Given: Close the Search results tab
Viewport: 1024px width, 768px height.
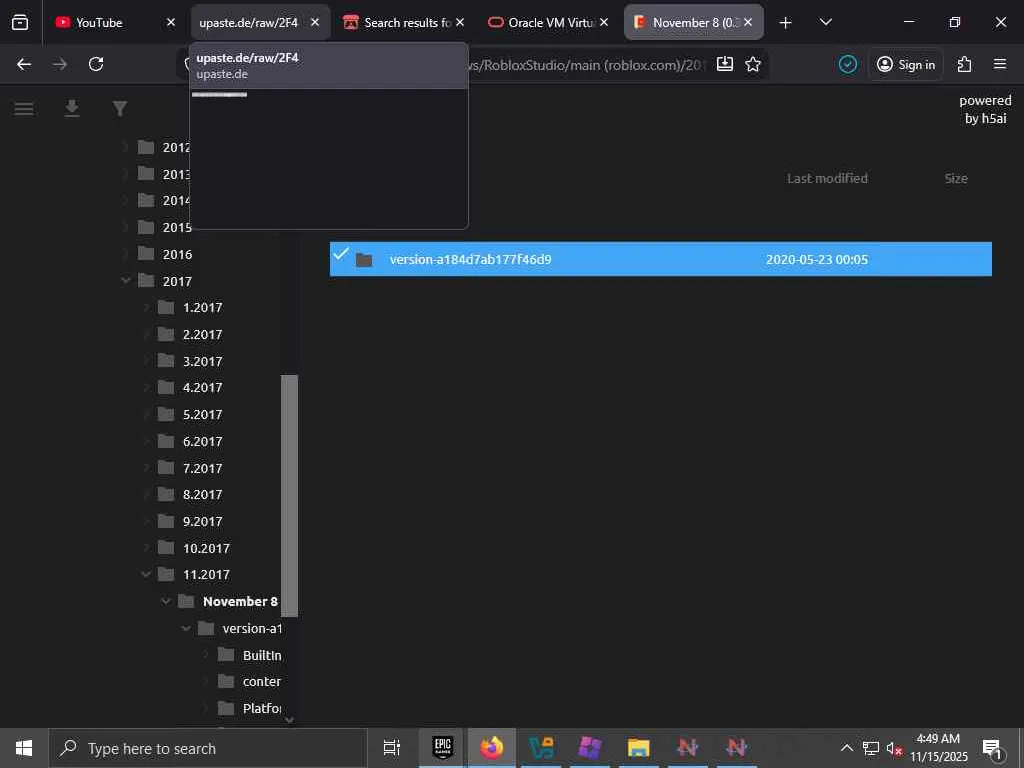Looking at the screenshot, I should tap(460, 22).
